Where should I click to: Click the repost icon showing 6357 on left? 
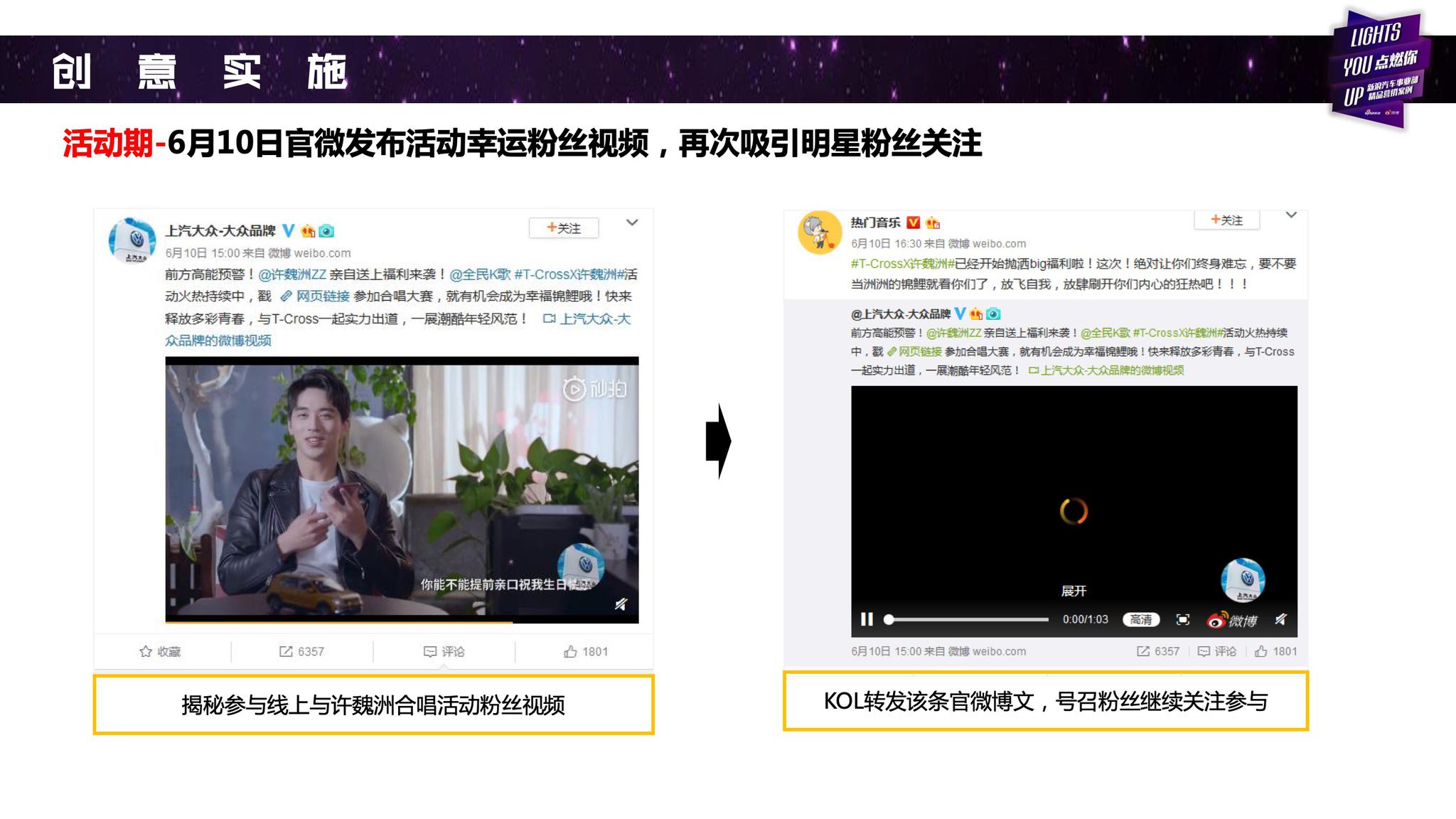click(x=286, y=651)
